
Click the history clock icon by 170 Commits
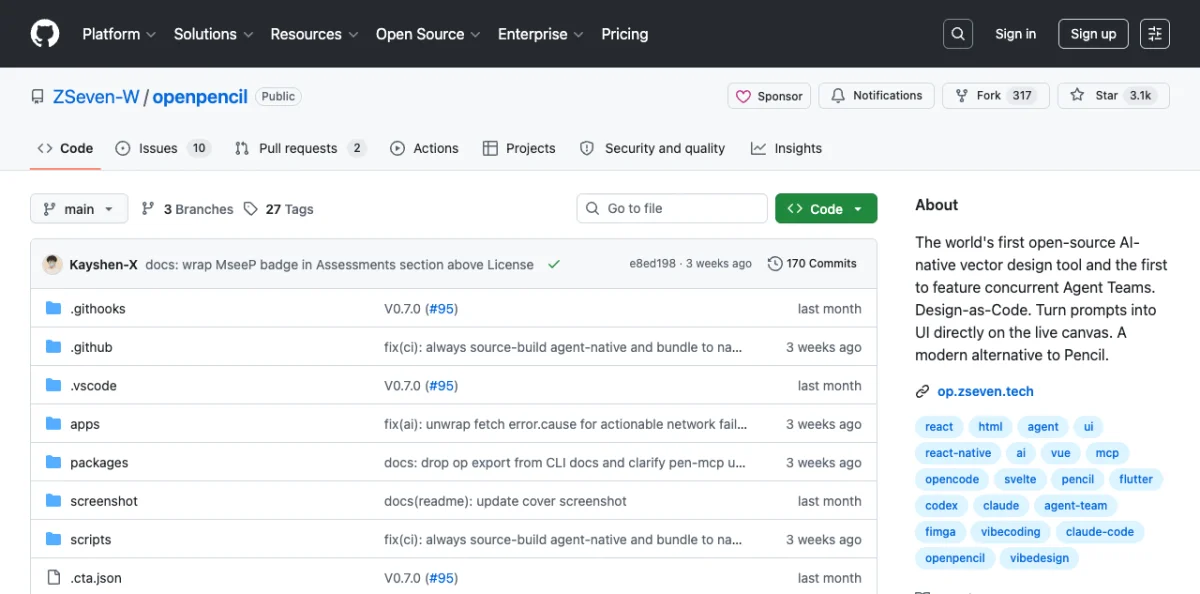[x=775, y=264]
